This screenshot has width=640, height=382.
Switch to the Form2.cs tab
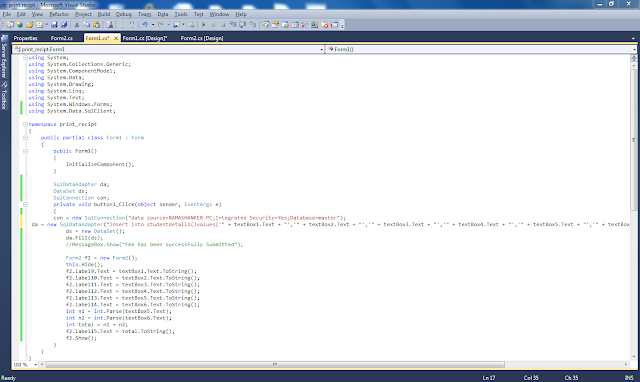[x=62, y=38]
